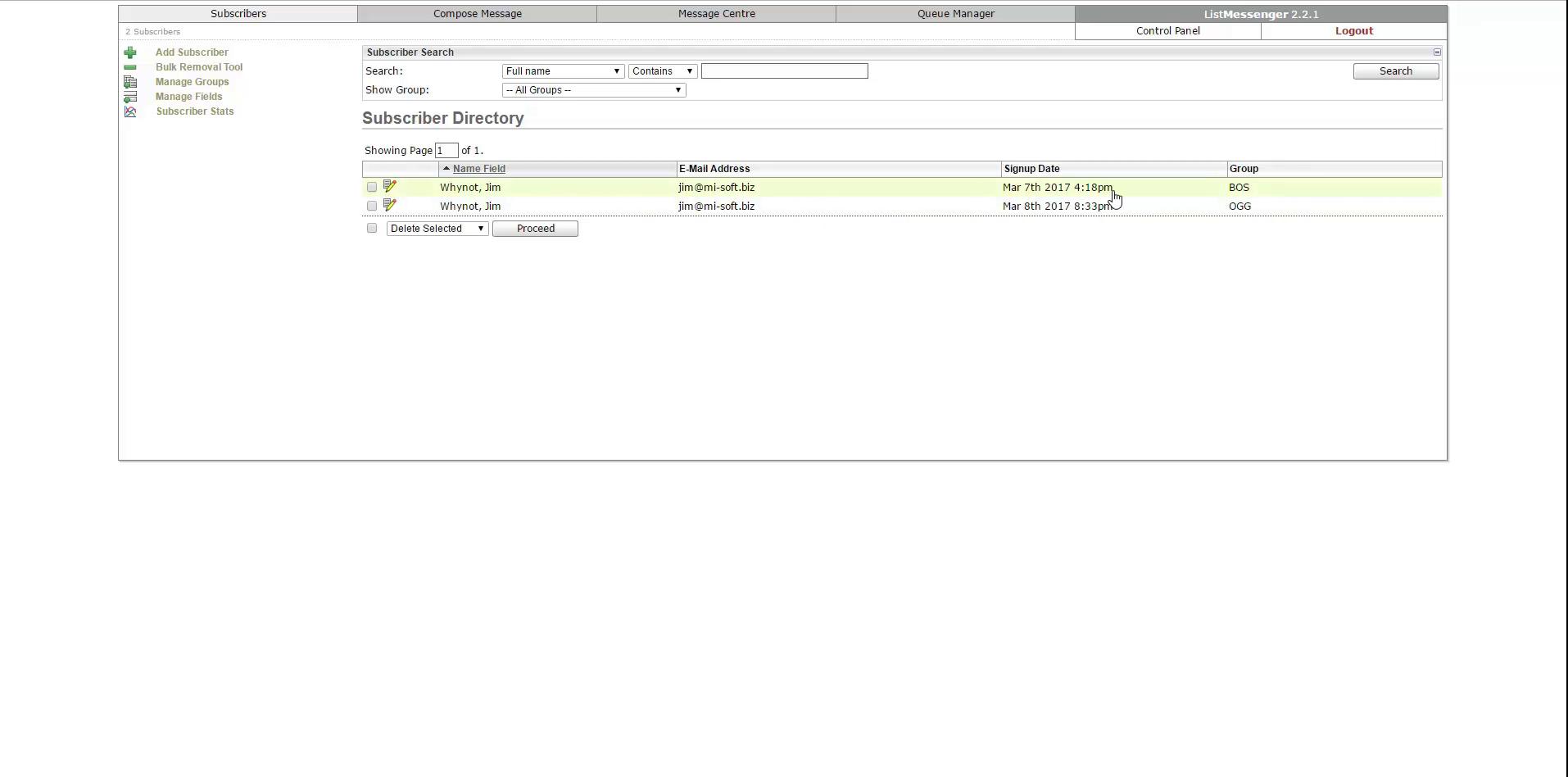Screen dimensions: 1568x777
Task: Open the Delete Selected action dropdown
Action: [x=437, y=229]
